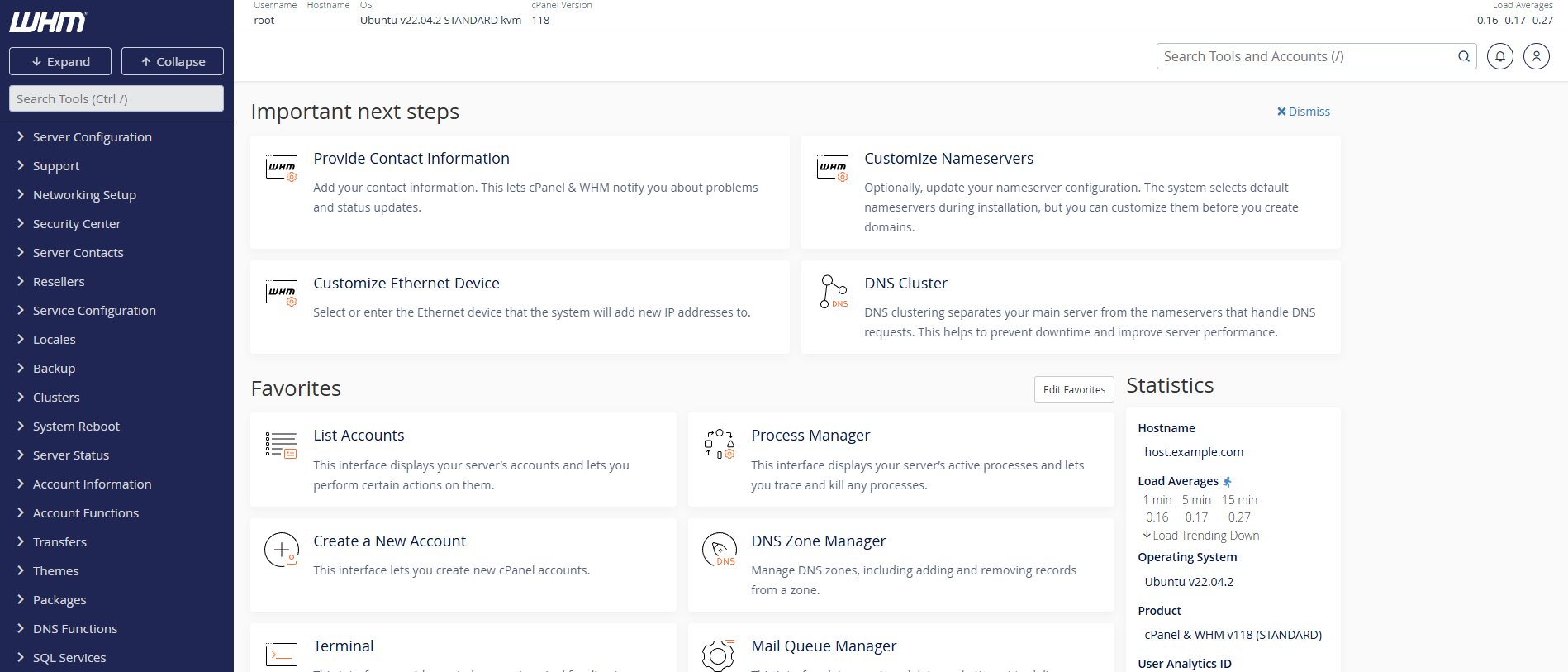Click the Create a New Account plus icon
The width and height of the screenshot is (1568, 672).
(x=282, y=550)
